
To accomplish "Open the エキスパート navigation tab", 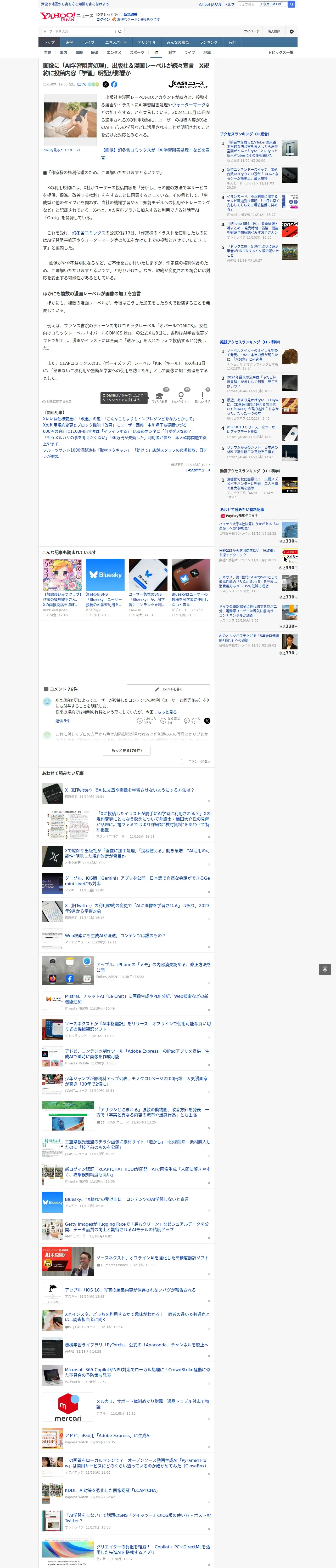I will pos(116,43).
